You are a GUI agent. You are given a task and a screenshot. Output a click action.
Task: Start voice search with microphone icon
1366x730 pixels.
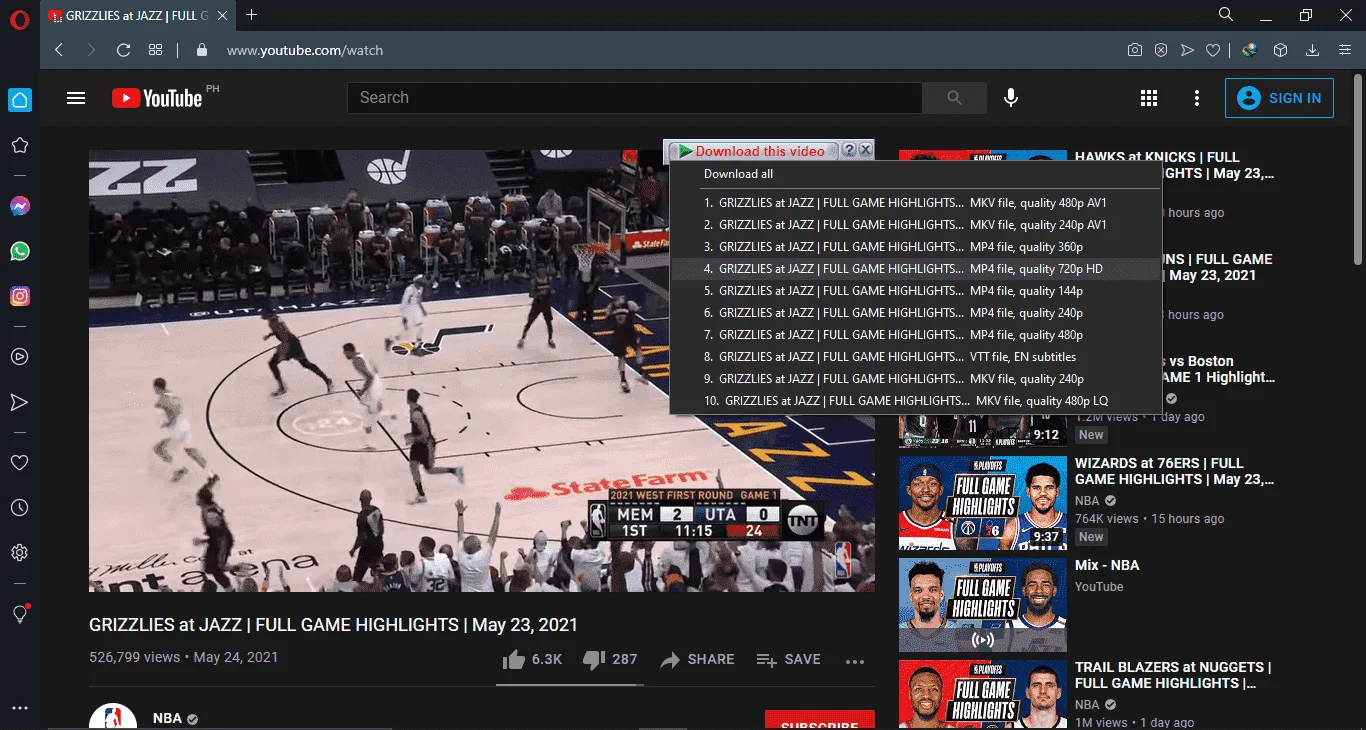click(1011, 98)
